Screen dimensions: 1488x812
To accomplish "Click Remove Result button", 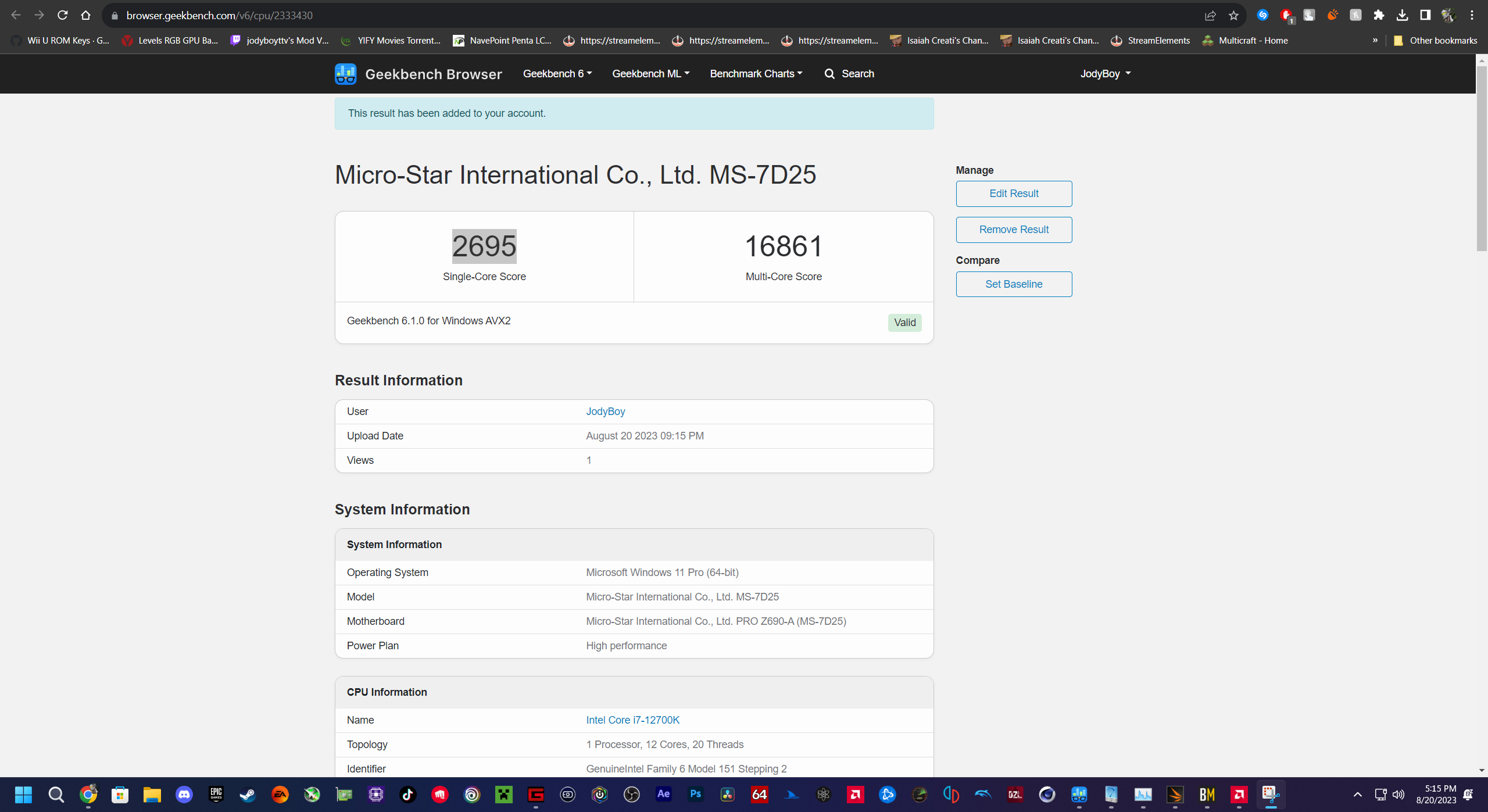I will [1014, 230].
